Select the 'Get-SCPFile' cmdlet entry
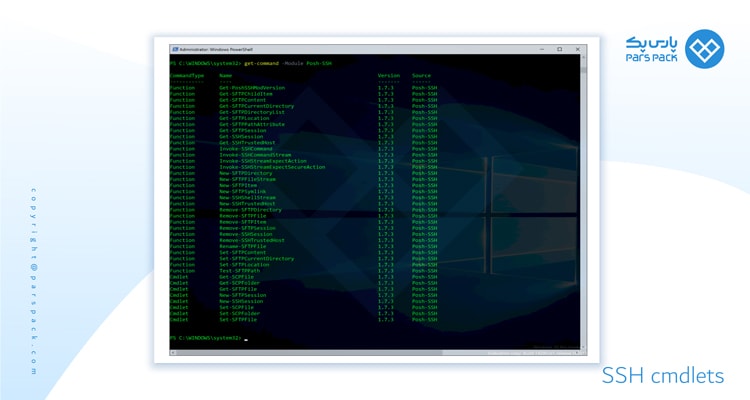This screenshot has height=400, width=750. (x=236, y=277)
